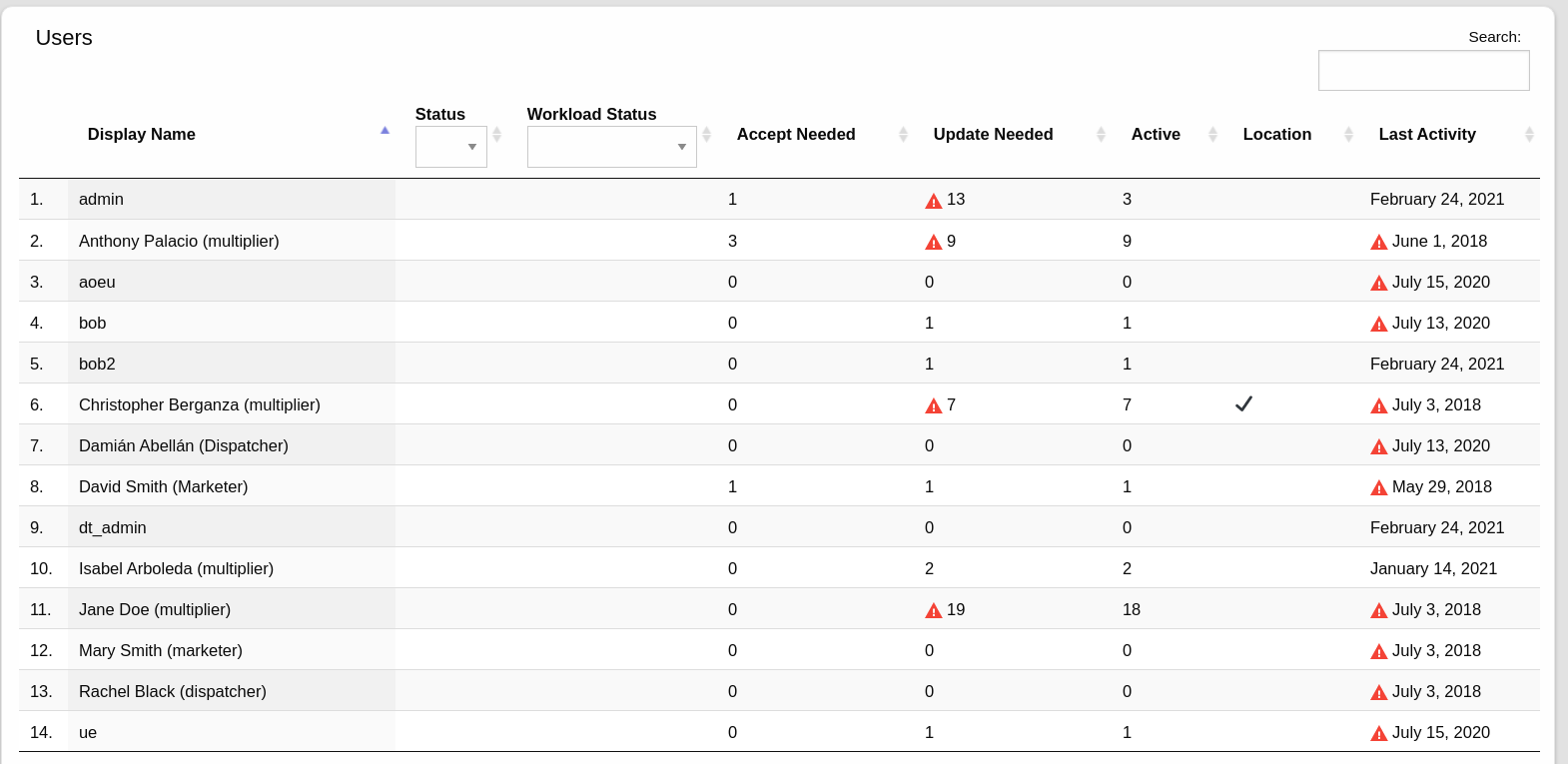Click sort arrows of Accept Needed column

[903, 134]
